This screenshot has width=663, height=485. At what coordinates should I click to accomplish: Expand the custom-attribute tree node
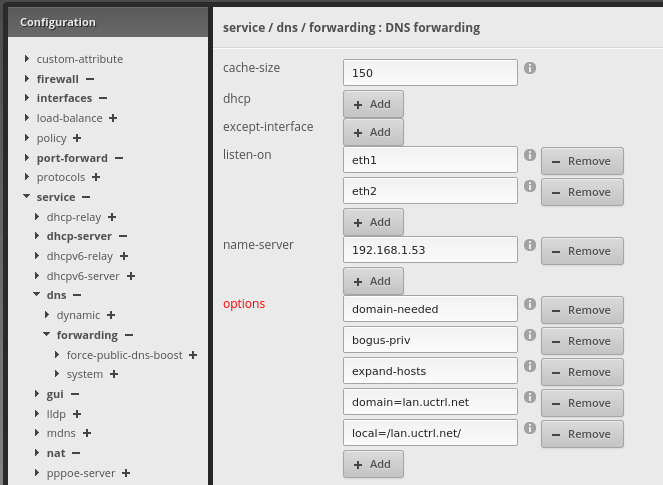coord(26,59)
